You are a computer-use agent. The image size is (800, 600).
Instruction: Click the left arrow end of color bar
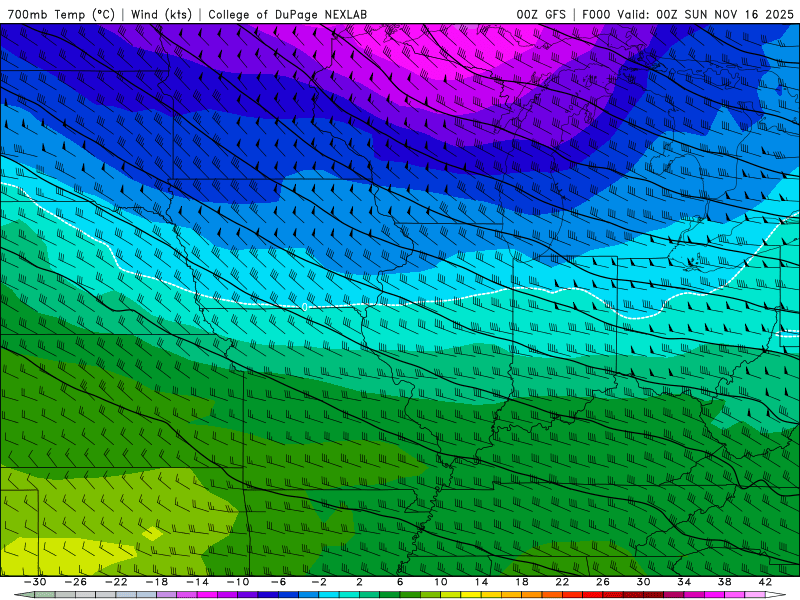pyautogui.click(x=24, y=595)
